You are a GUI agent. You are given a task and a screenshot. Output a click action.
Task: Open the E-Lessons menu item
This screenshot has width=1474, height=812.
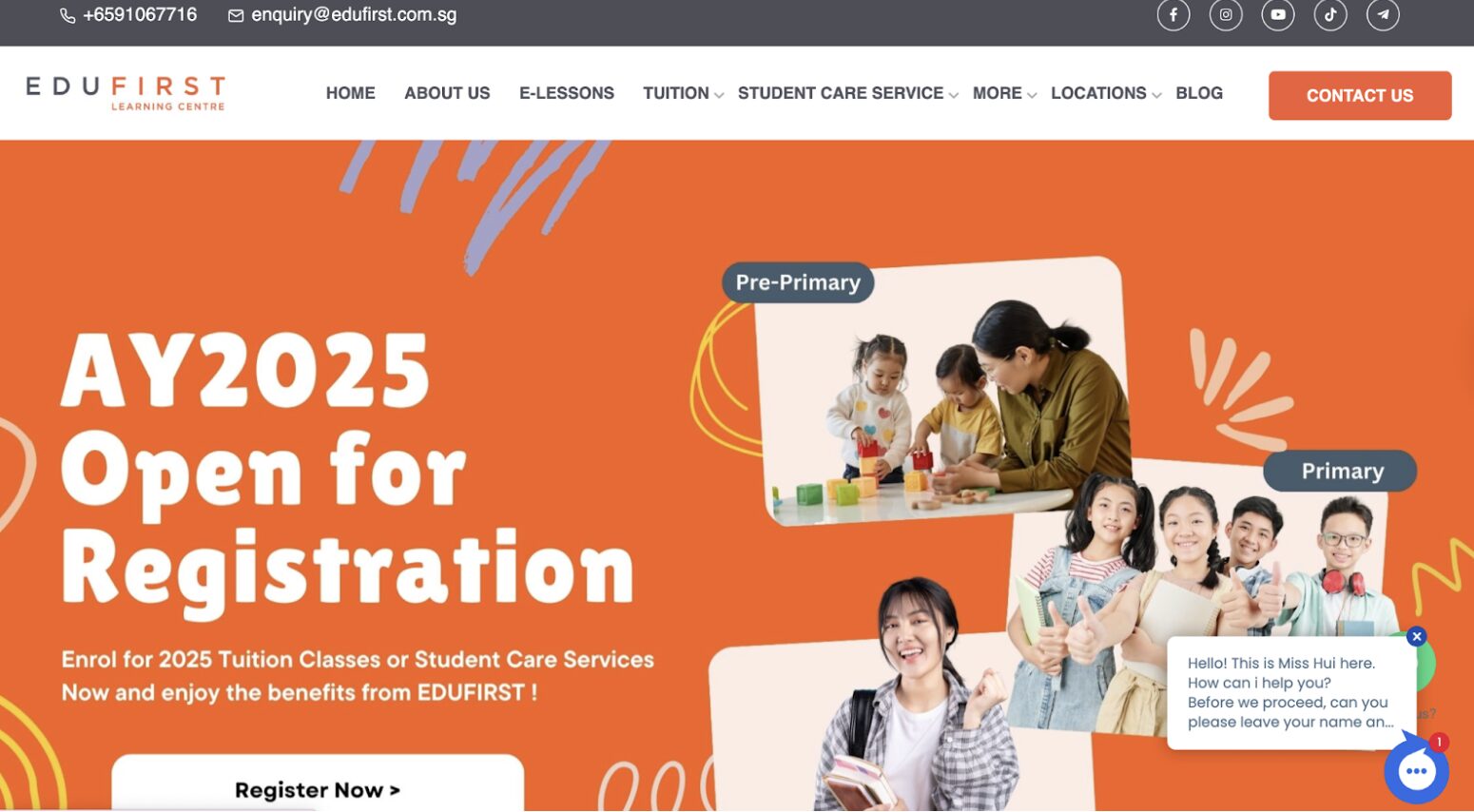point(567,93)
